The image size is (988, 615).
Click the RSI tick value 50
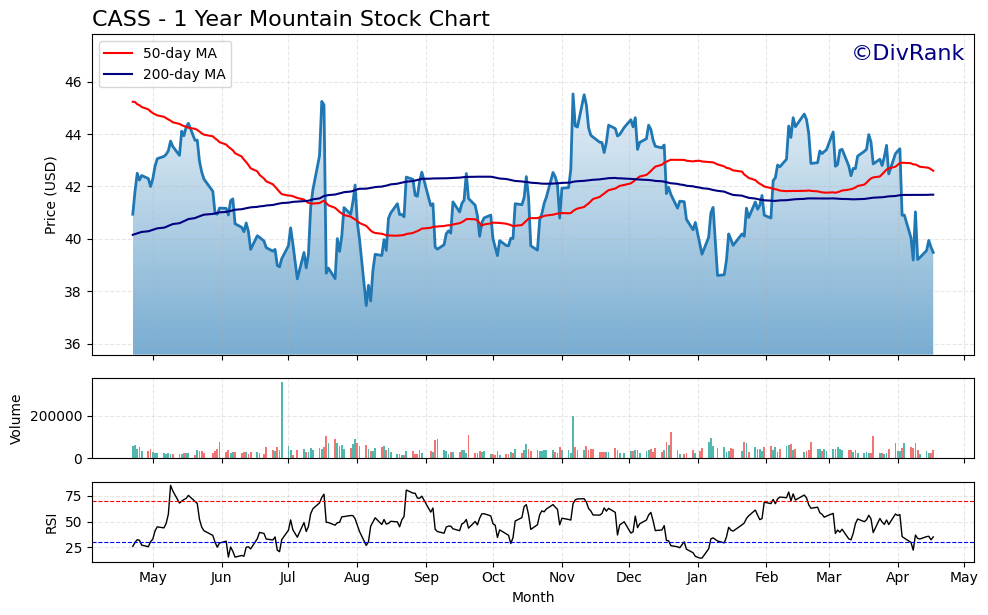pos(73,522)
